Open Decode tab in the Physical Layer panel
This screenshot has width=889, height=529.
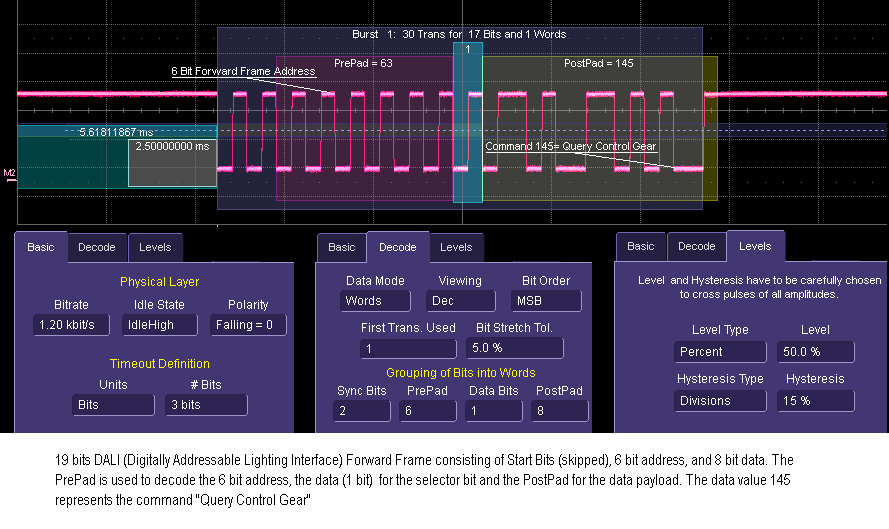97,247
